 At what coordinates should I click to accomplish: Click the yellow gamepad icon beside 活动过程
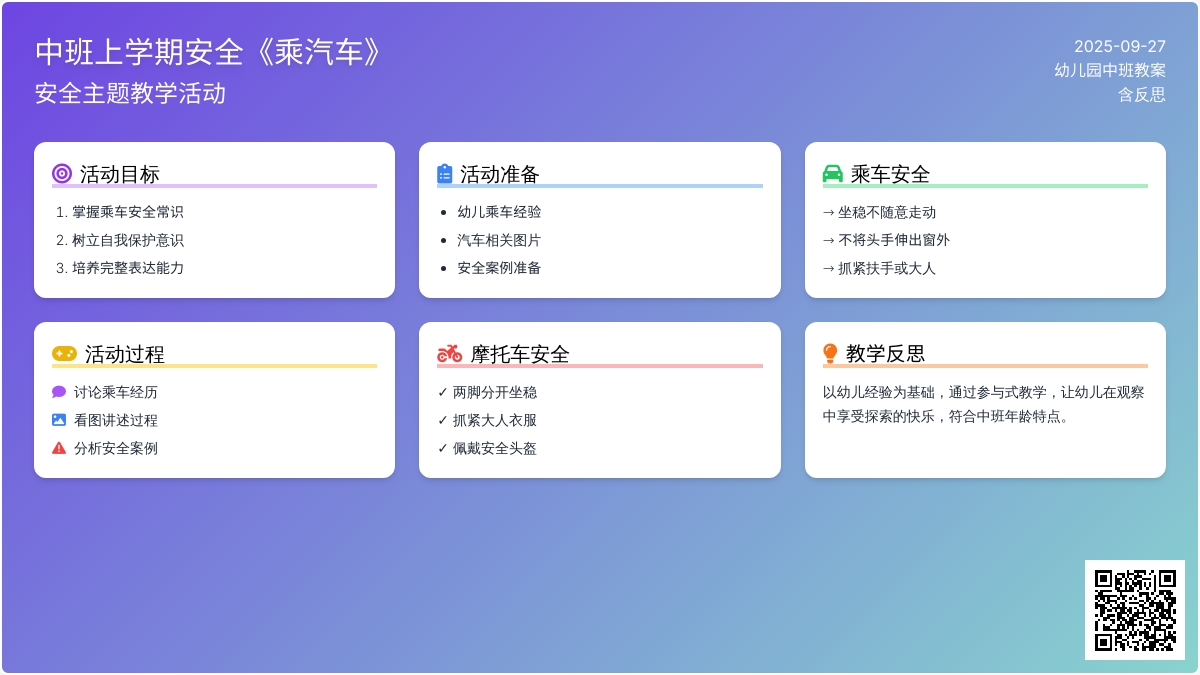[64, 354]
